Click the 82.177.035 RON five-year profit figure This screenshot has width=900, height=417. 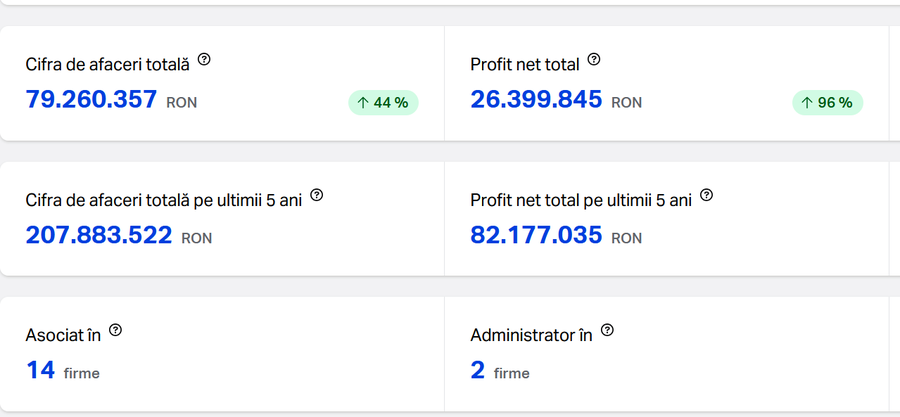click(x=536, y=236)
